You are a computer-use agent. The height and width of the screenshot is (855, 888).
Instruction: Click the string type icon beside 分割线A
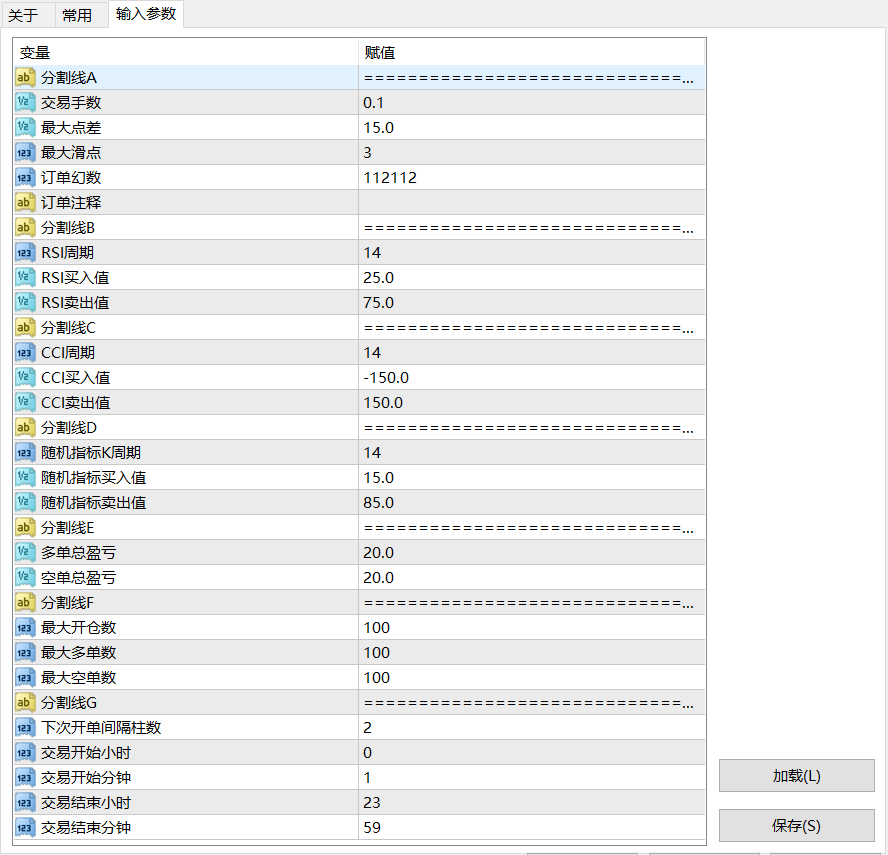coord(26,78)
